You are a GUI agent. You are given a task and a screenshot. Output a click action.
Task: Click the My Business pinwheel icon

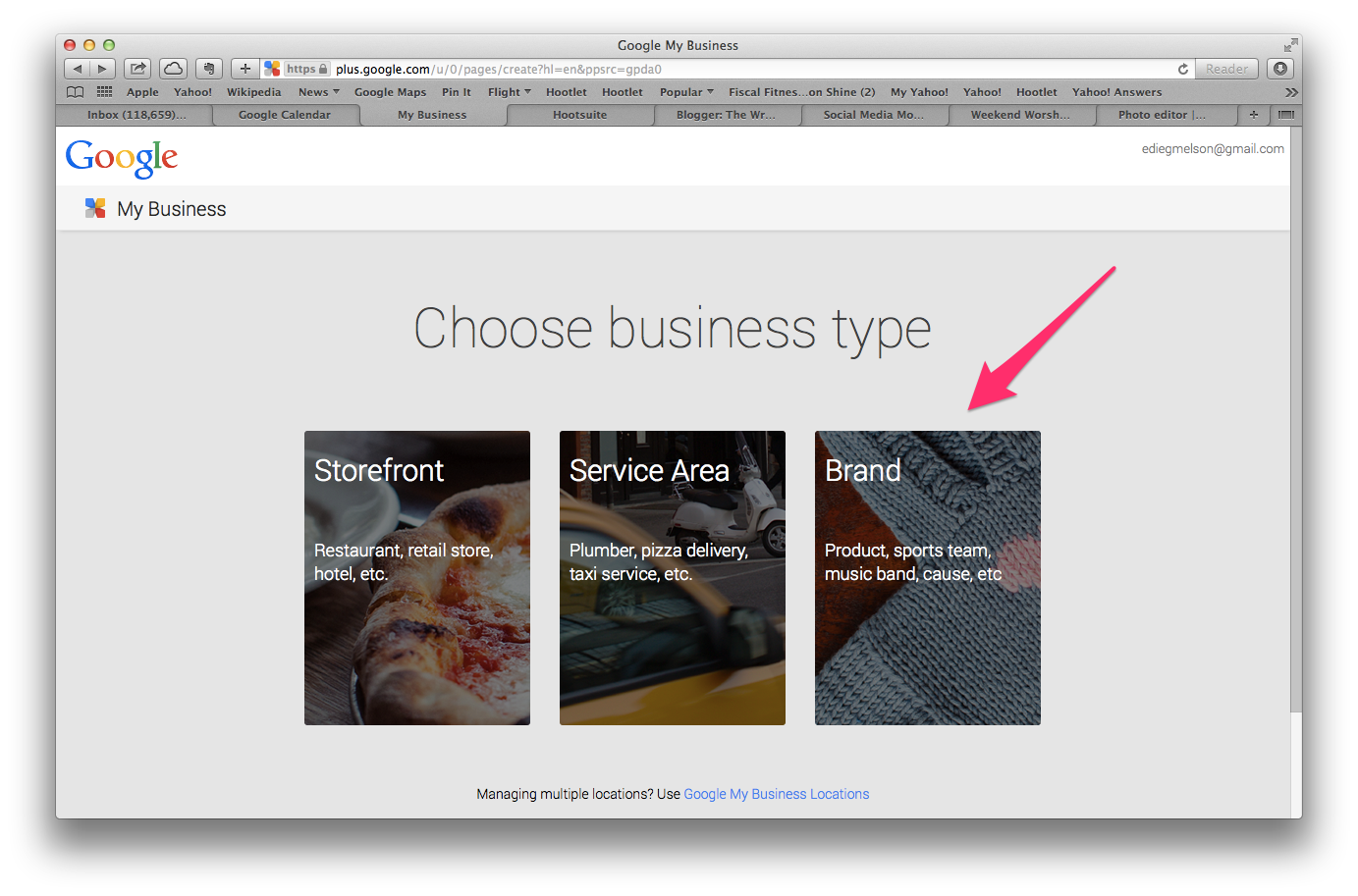(95, 208)
